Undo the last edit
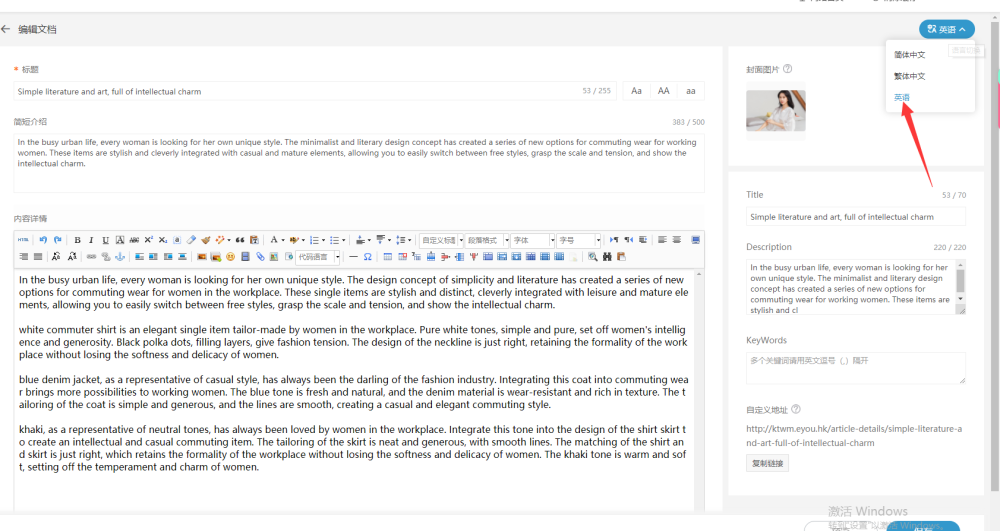1000x531 pixels. click(x=43, y=240)
